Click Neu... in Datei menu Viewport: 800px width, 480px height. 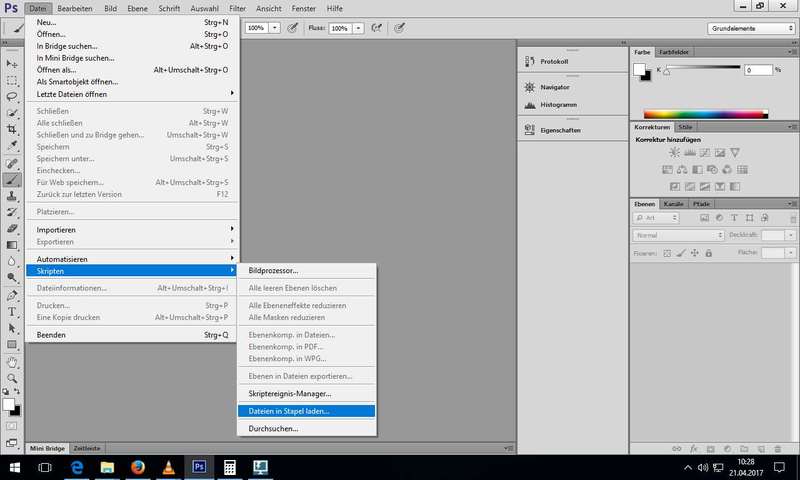[132, 22]
